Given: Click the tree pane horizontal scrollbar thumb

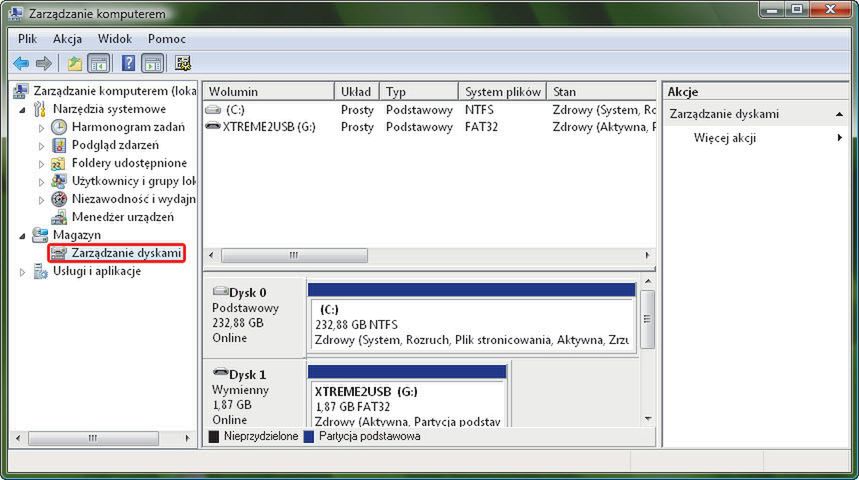Looking at the screenshot, I should (93, 438).
